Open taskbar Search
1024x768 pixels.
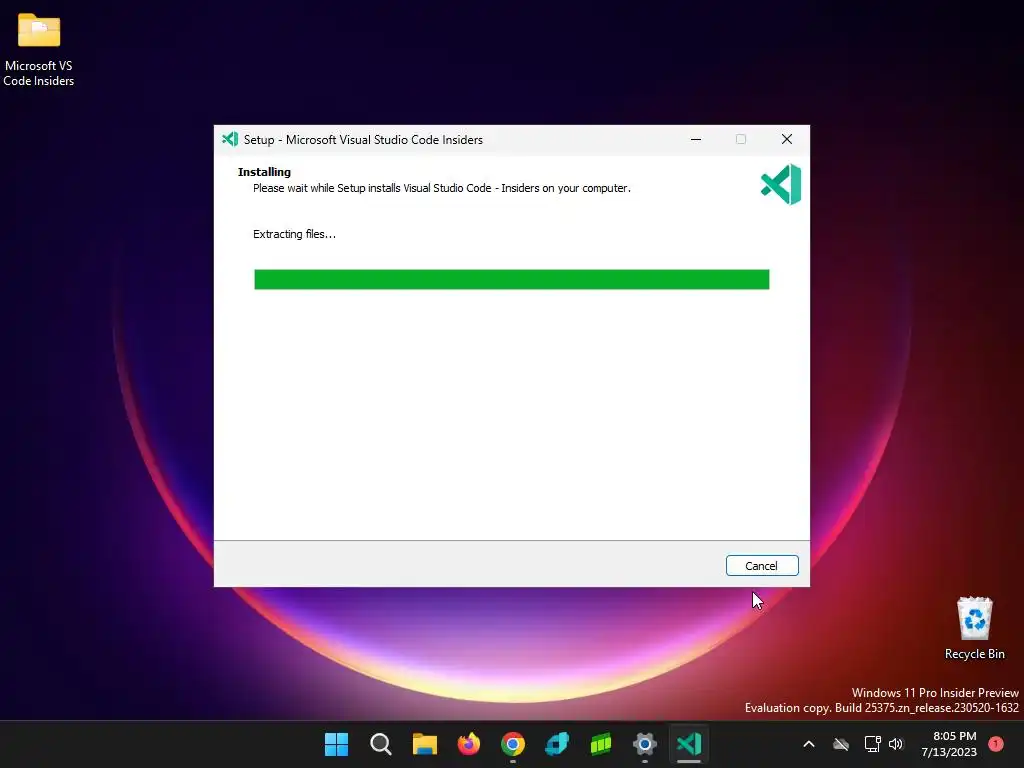click(x=381, y=744)
